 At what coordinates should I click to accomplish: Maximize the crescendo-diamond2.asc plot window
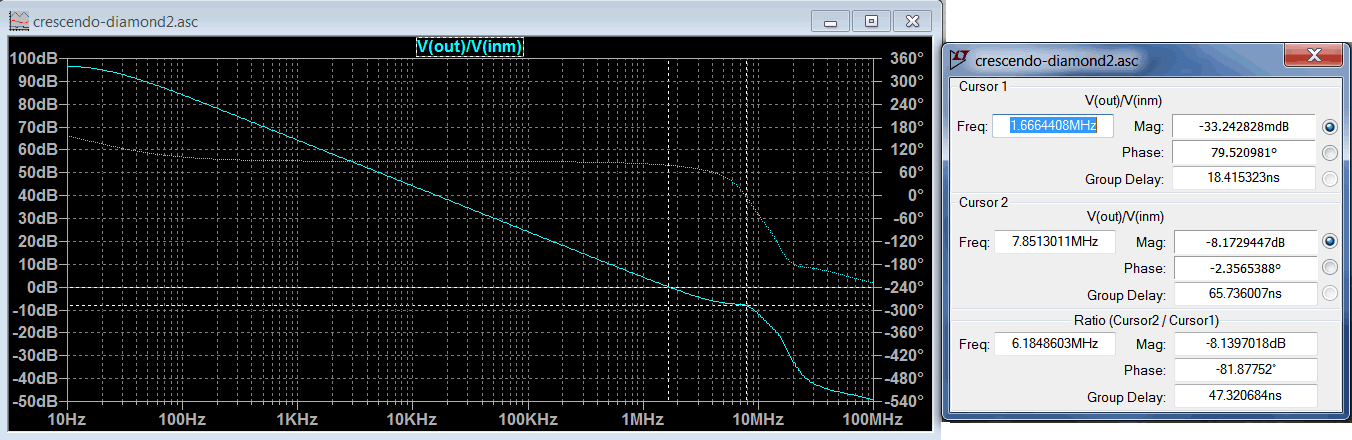[871, 20]
